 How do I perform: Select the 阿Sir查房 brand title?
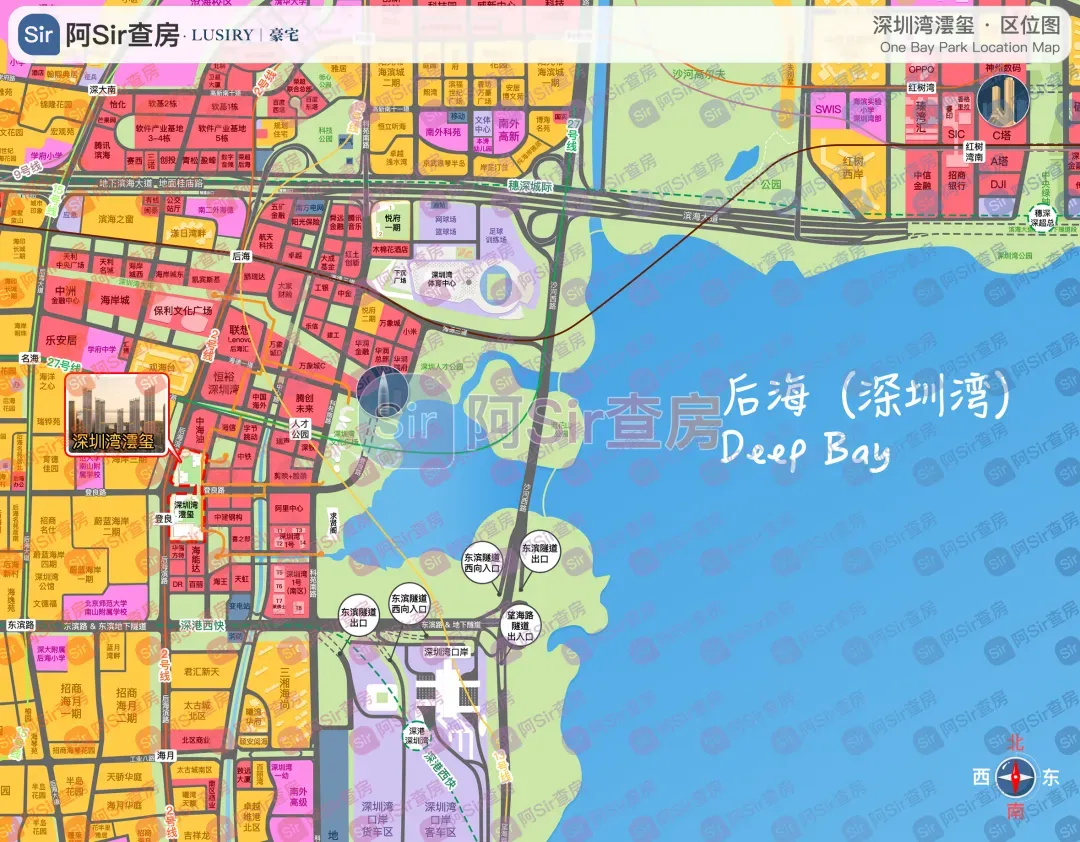coord(123,34)
